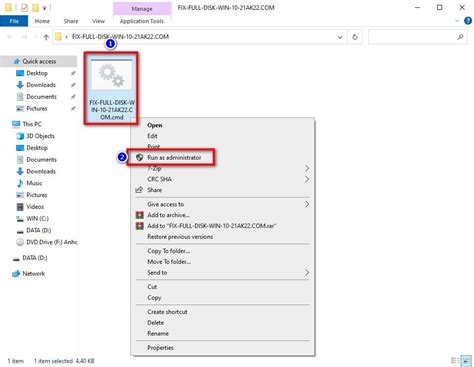Choose Add to archive...

click(168, 215)
